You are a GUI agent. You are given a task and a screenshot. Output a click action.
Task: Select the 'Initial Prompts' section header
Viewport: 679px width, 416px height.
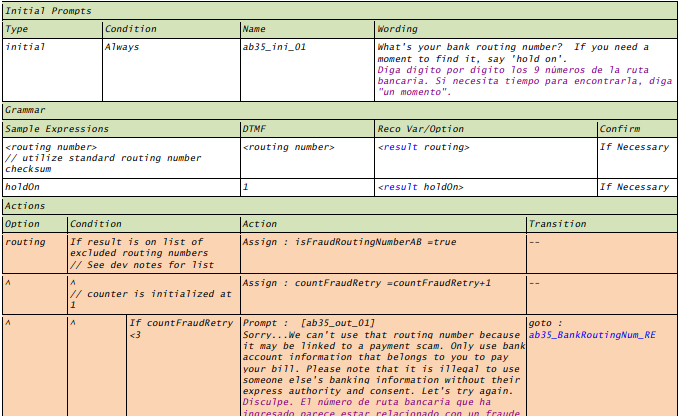point(340,11)
